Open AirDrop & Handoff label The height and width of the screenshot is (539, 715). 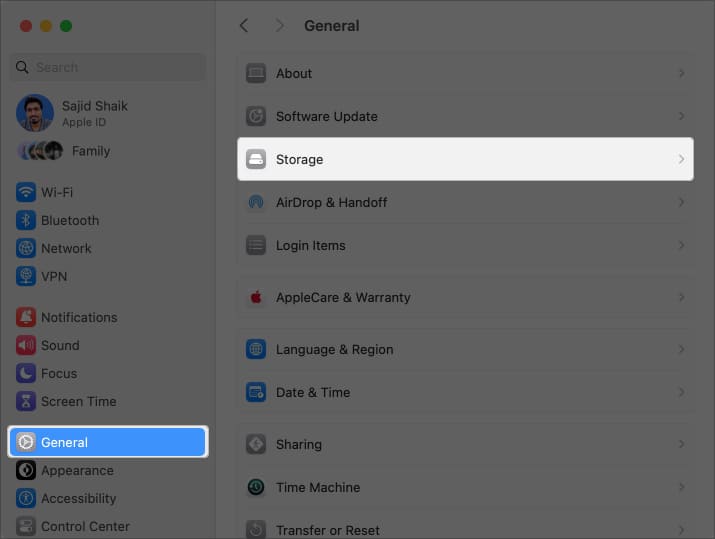point(332,202)
